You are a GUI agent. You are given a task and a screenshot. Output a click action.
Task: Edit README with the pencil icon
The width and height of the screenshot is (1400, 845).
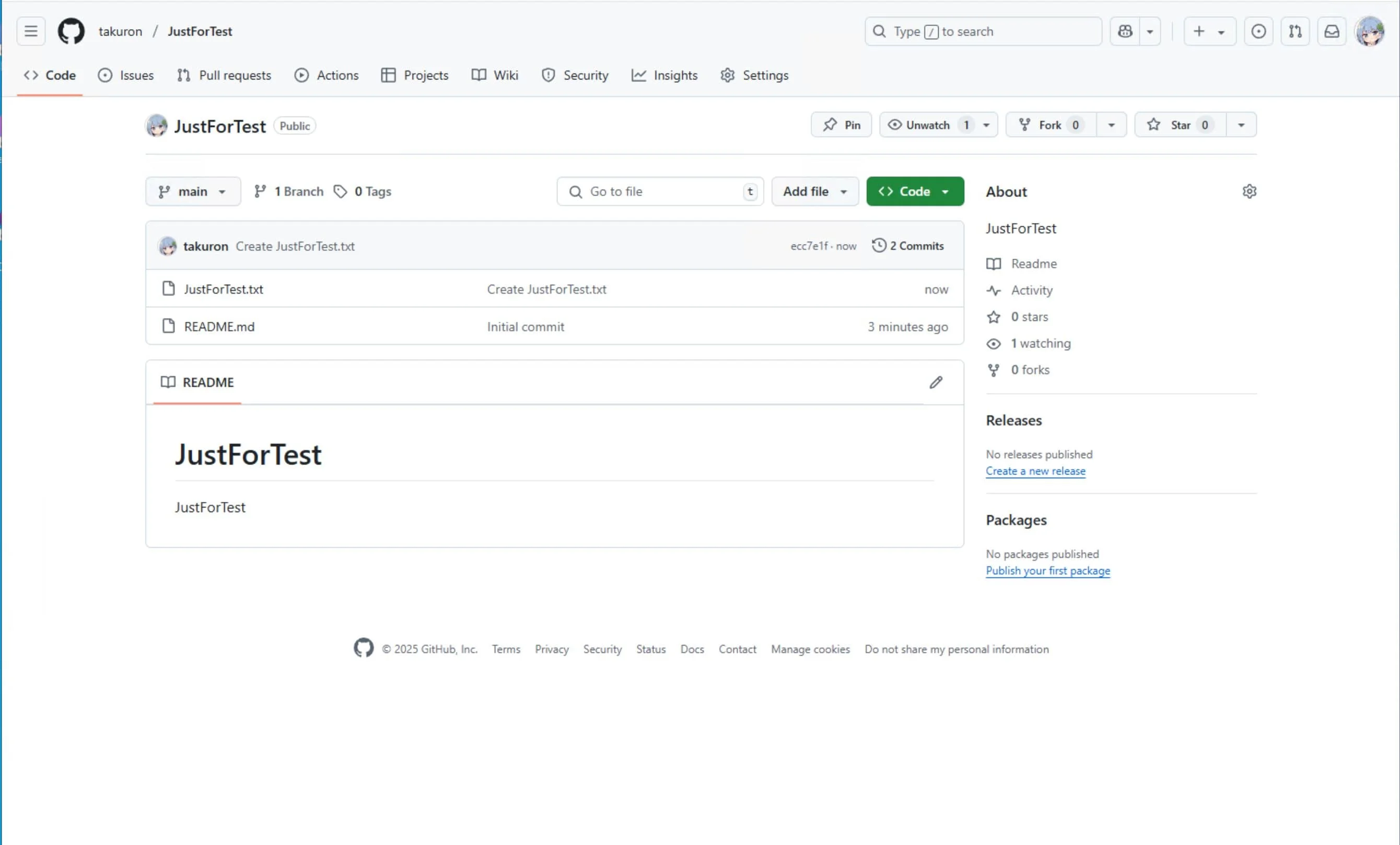tap(936, 383)
